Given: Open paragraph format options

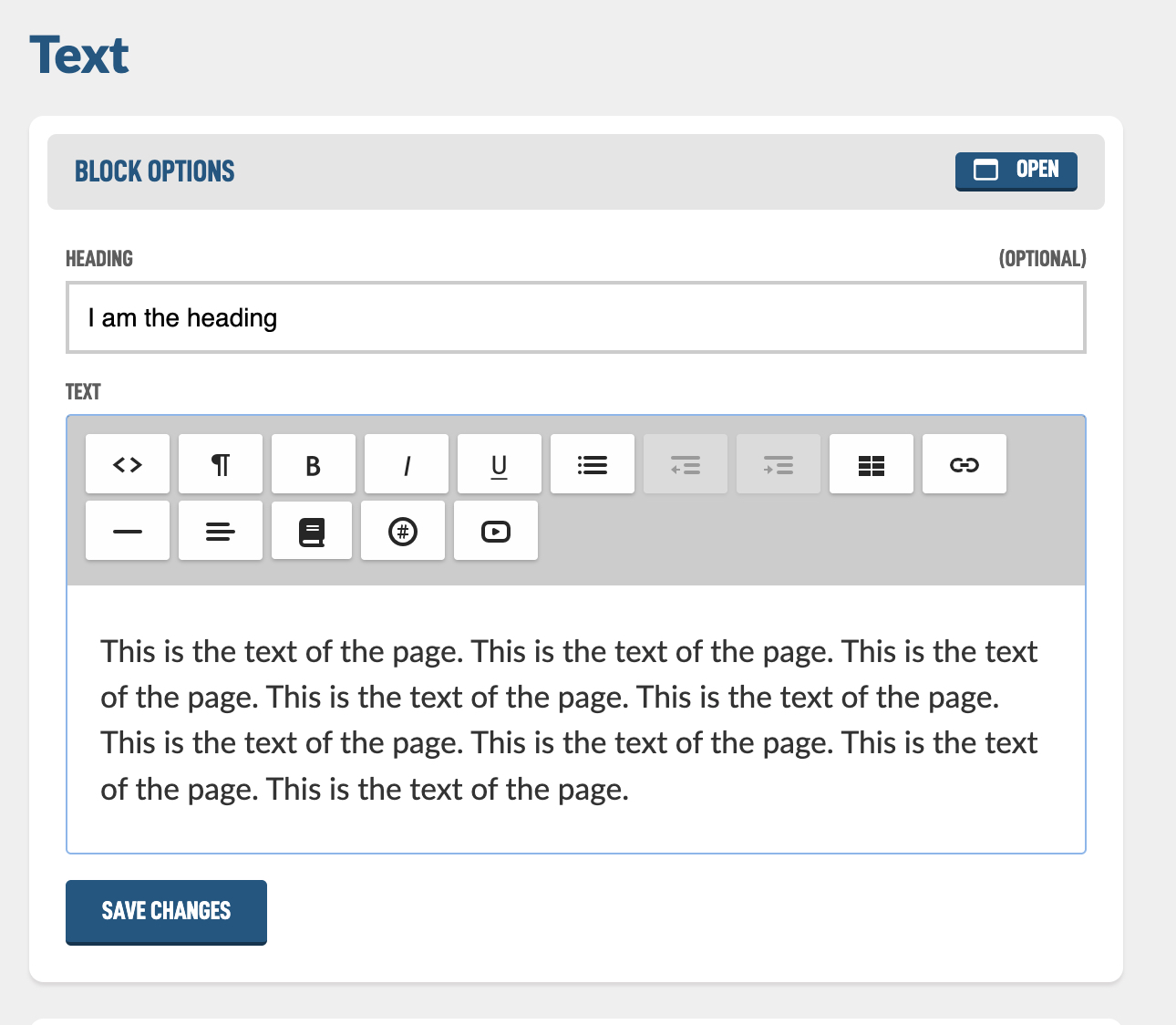Looking at the screenshot, I should 221,464.
